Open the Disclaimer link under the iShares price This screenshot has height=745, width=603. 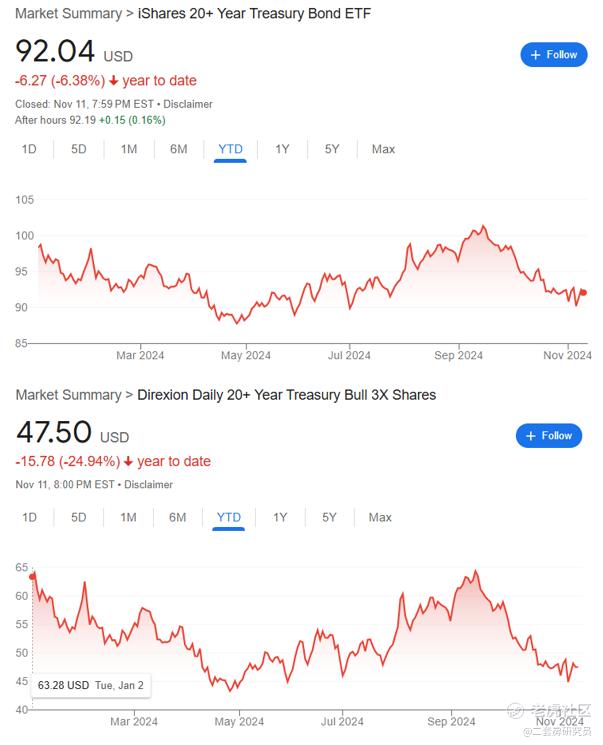coord(188,104)
